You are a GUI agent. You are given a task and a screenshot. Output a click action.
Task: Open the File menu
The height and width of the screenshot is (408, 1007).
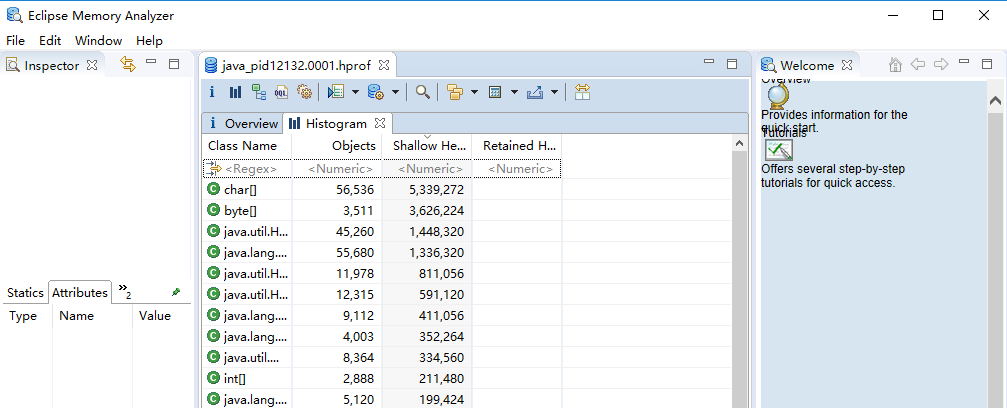point(15,40)
